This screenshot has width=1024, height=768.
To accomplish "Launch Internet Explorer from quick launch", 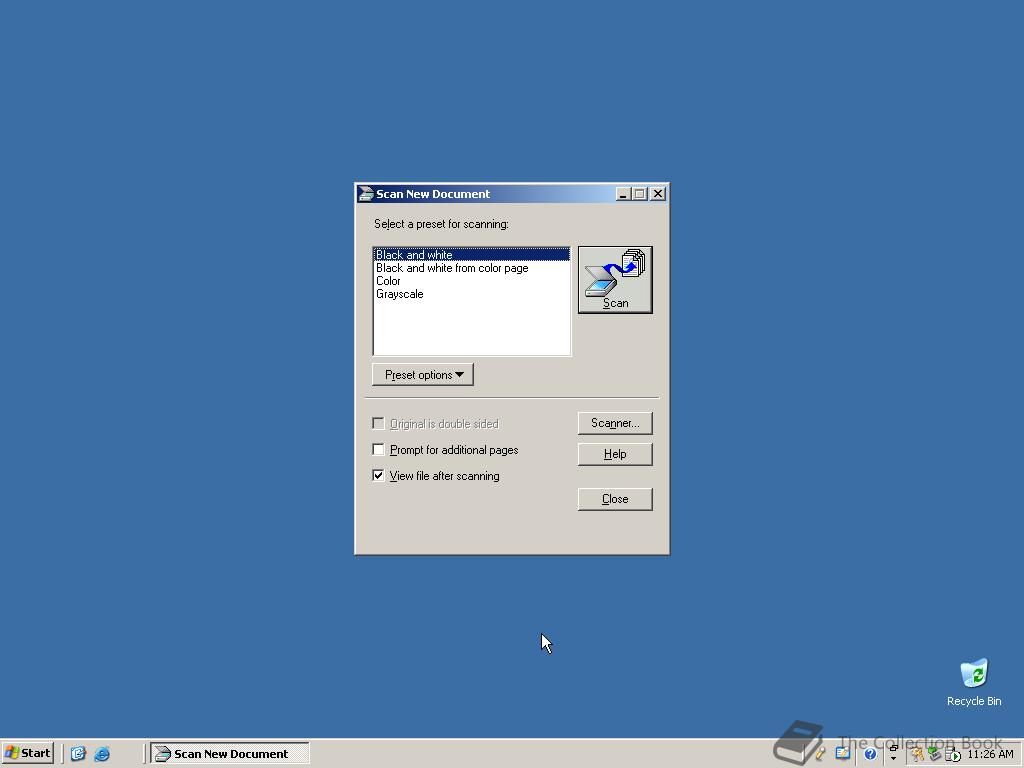I will click(102, 754).
